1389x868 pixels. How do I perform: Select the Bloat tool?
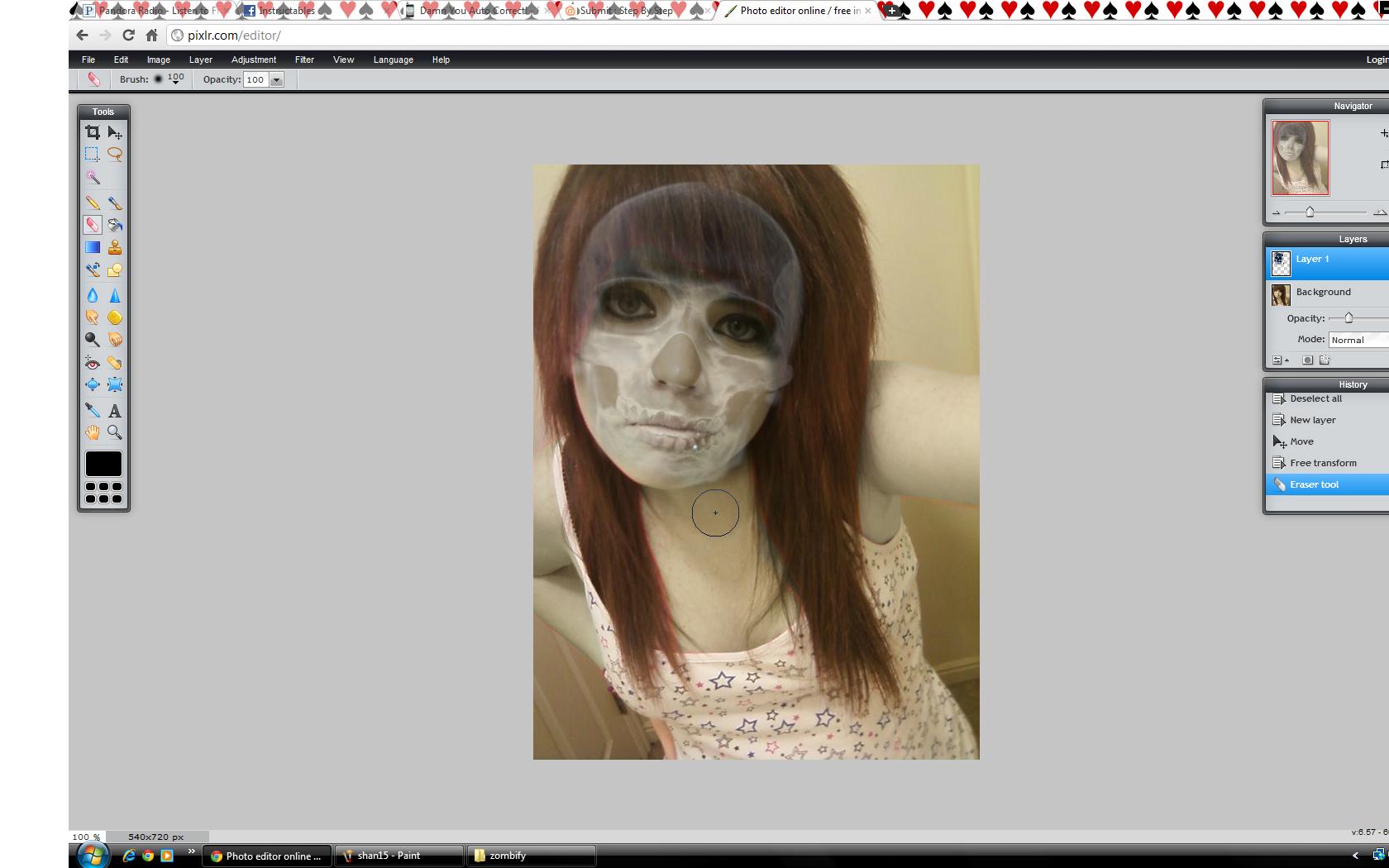tap(93, 385)
